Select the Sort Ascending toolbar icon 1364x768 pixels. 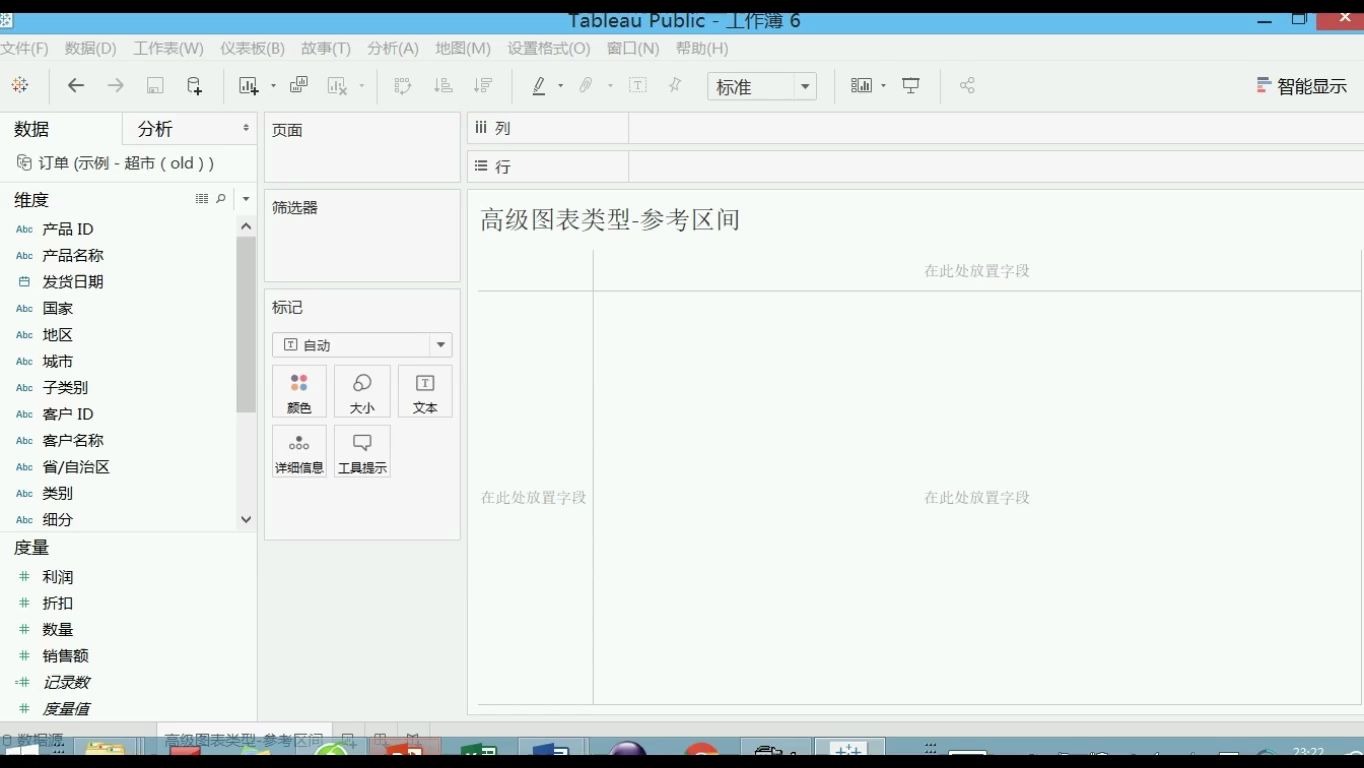(x=441, y=86)
